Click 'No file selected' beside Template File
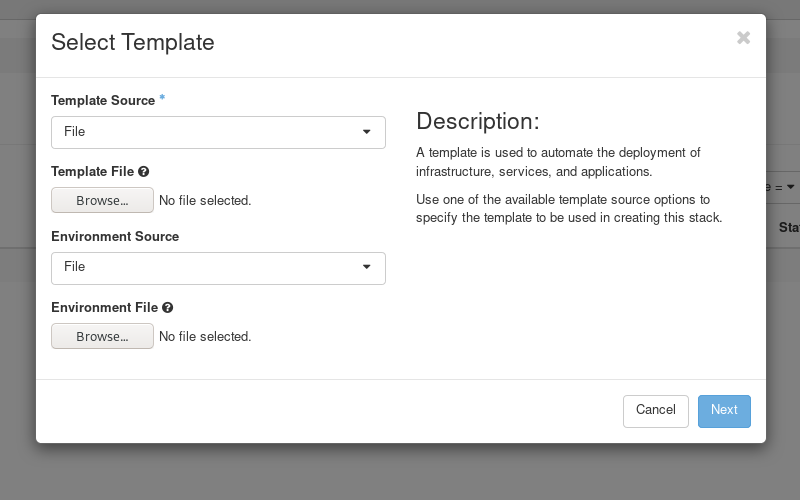The image size is (800, 500). pyautogui.click(x=205, y=201)
